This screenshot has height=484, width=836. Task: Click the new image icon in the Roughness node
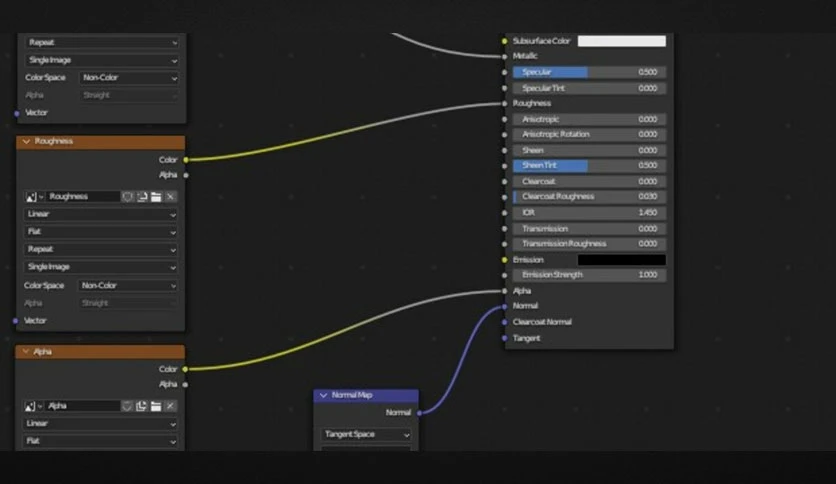pyautogui.click(x=142, y=197)
